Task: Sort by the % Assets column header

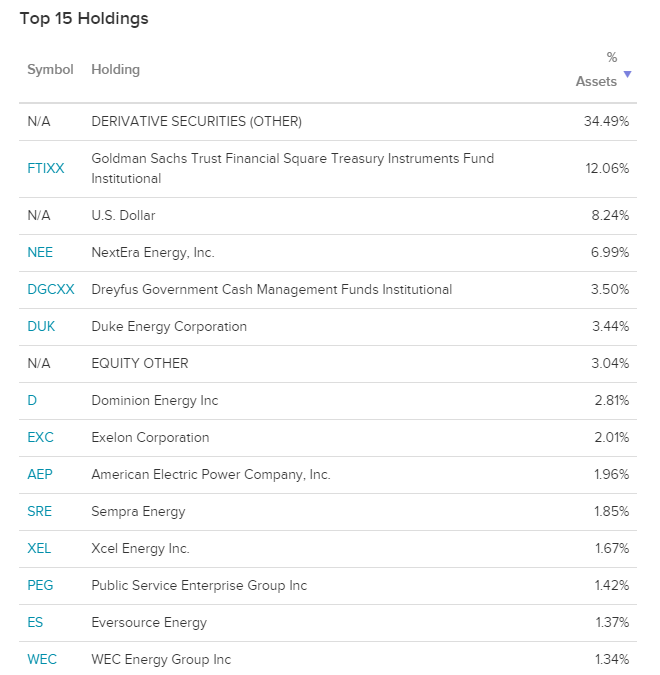Action: pyautogui.click(x=596, y=69)
